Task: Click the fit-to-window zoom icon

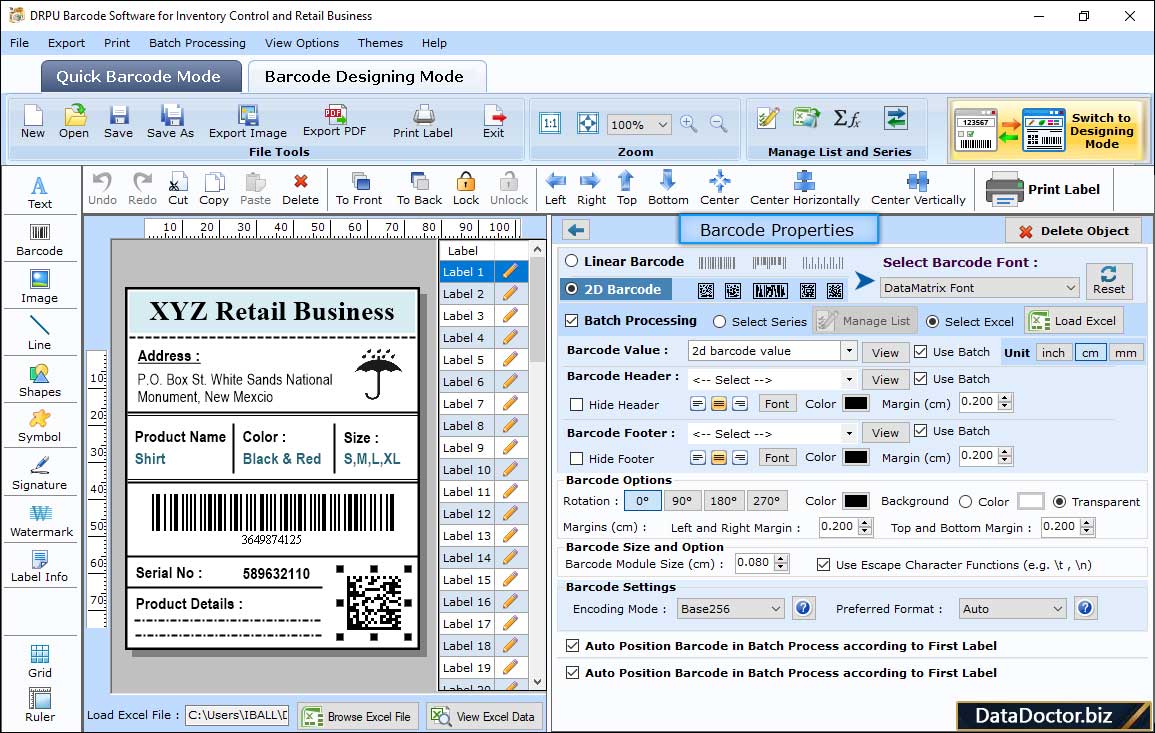Action: (588, 123)
